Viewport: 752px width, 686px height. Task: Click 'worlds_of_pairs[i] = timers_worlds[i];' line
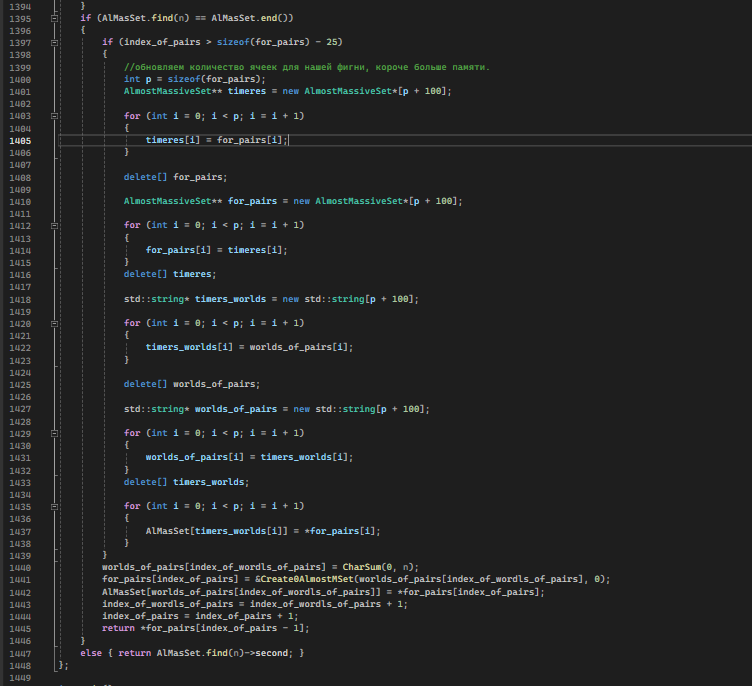coord(249,457)
